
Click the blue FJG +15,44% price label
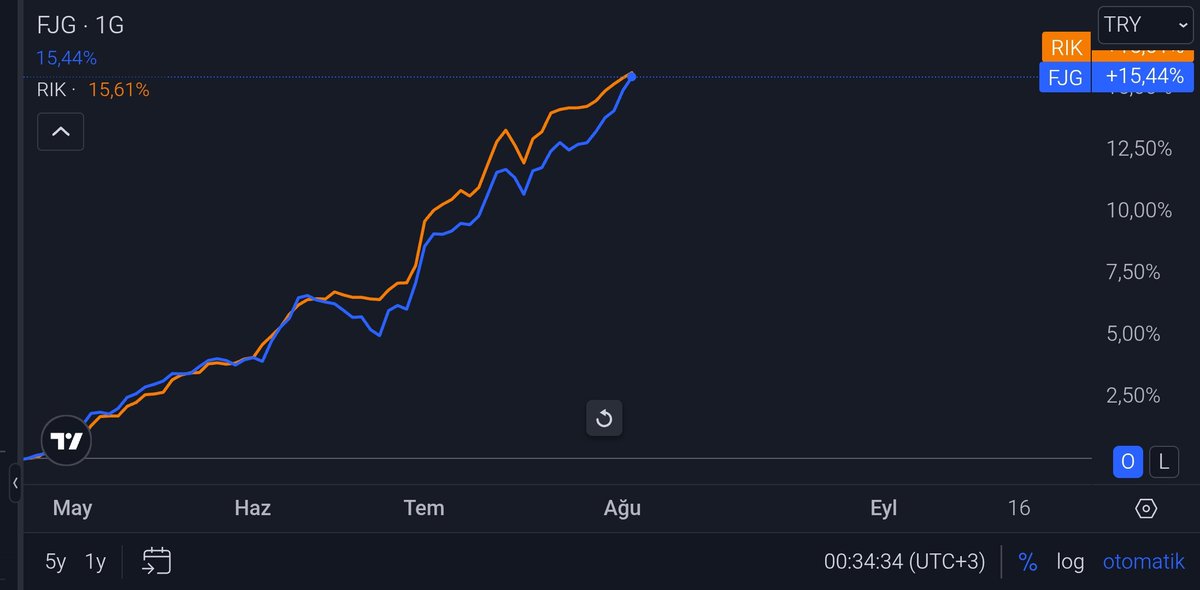pos(1116,77)
